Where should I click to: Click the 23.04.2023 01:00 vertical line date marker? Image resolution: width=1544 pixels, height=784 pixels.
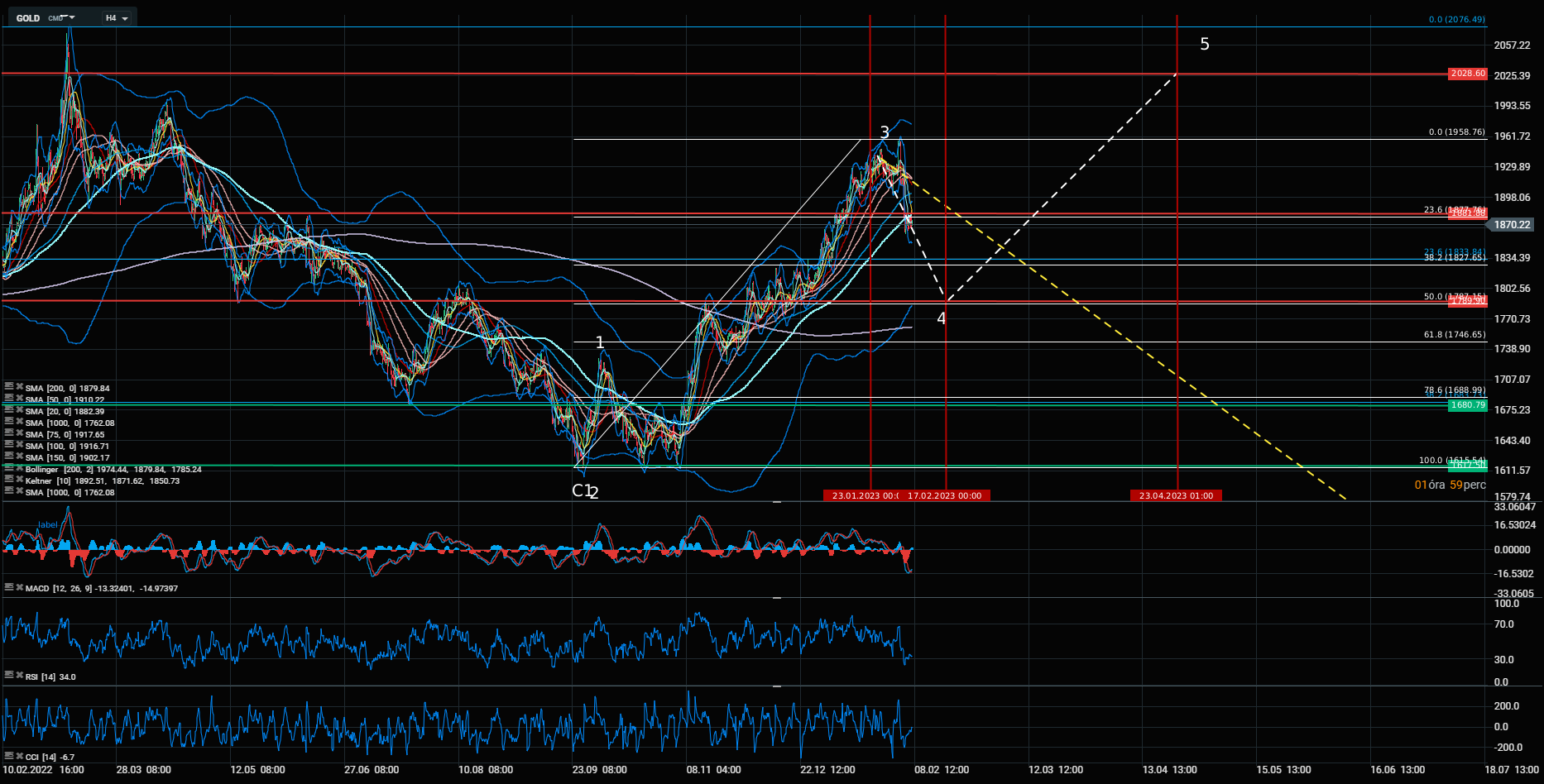pos(1176,495)
